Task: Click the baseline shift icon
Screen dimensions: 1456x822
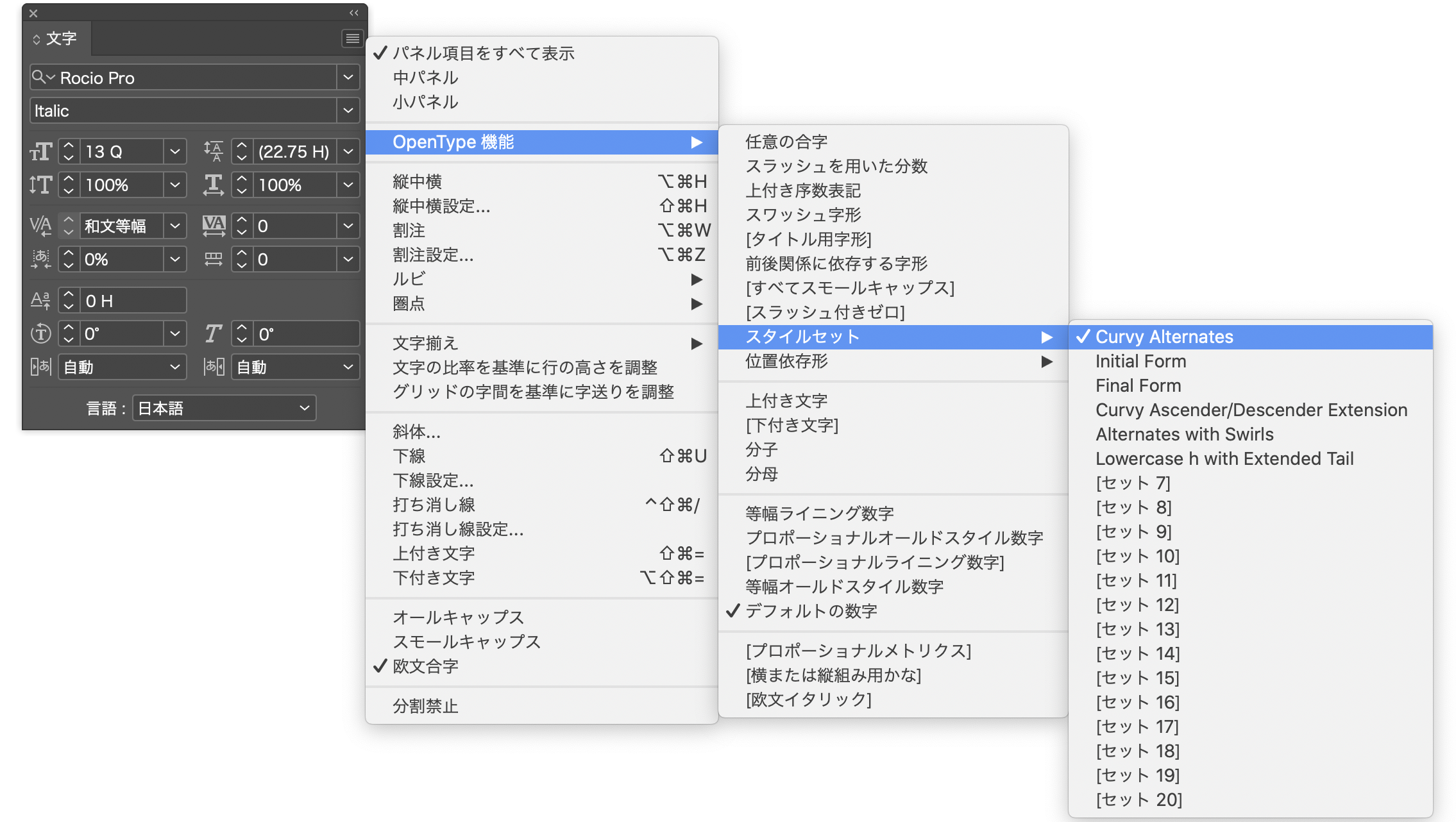Action: tap(40, 299)
